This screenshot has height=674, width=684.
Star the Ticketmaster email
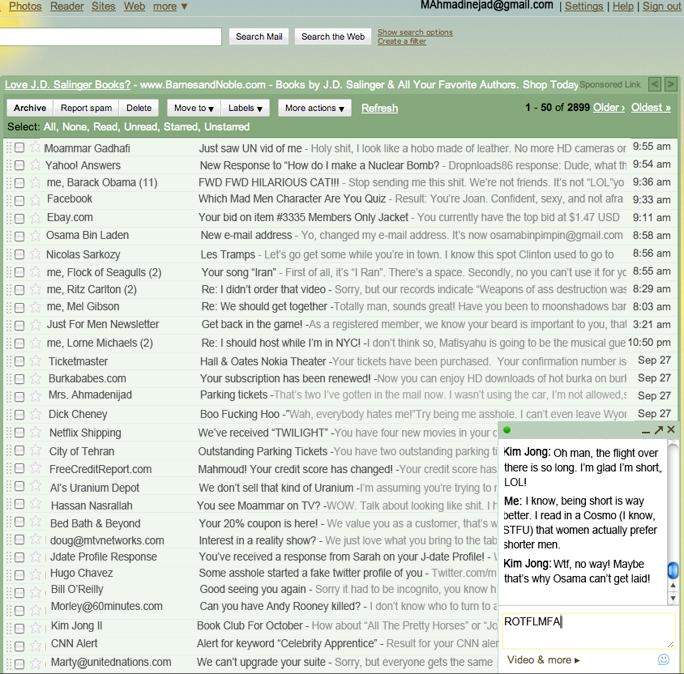click(x=36, y=361)
